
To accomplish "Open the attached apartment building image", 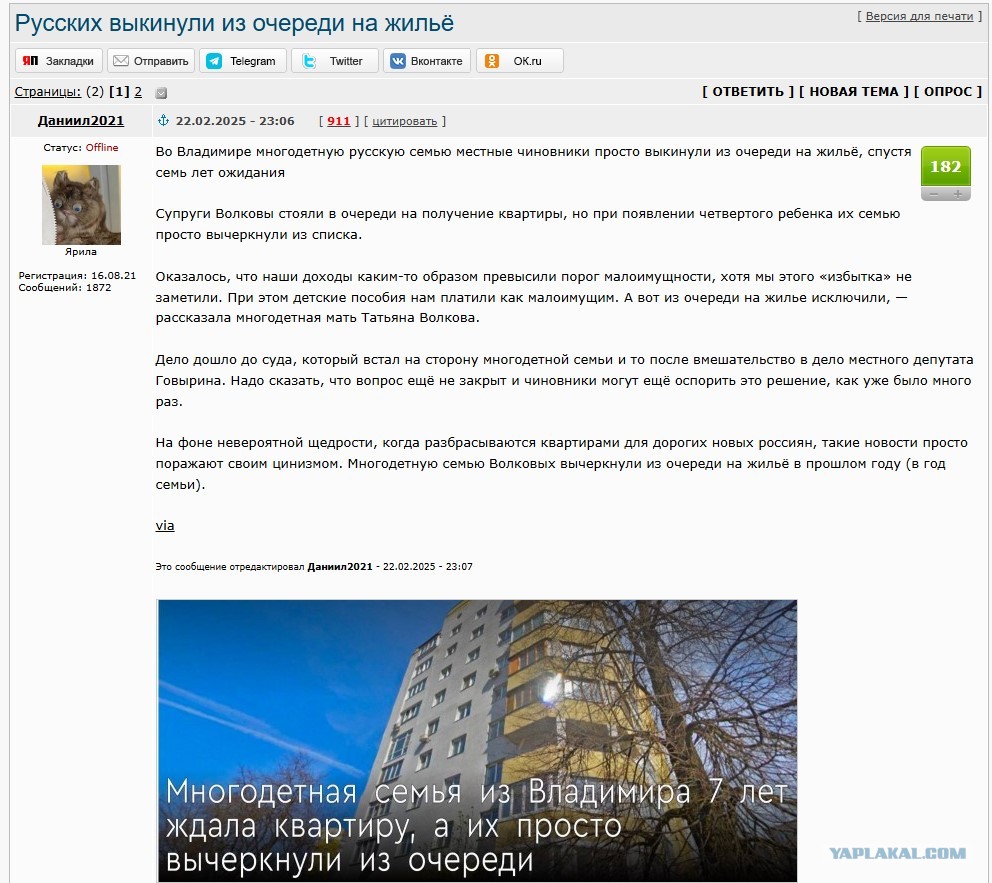I will click(x=477, y=740).
